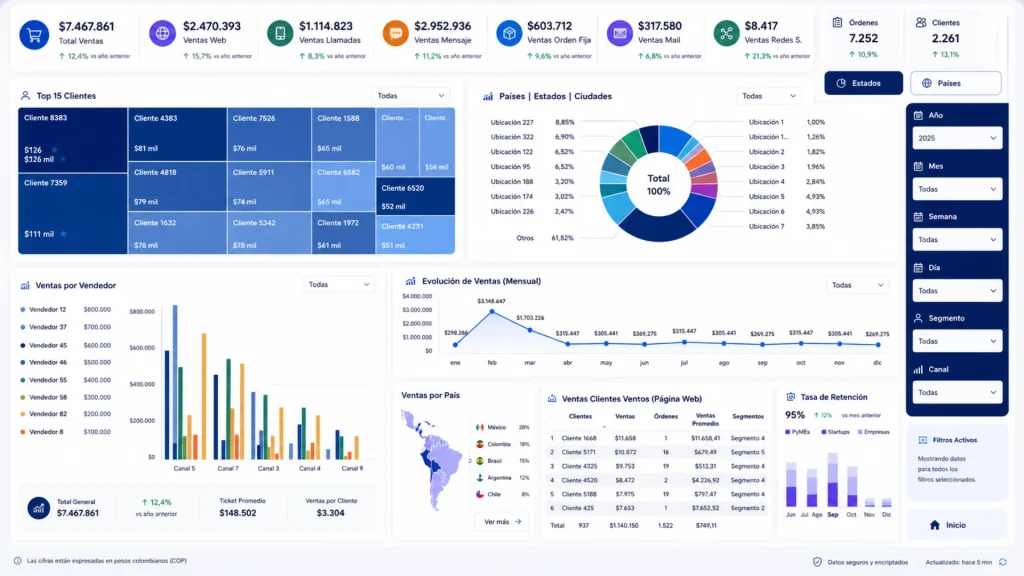The height and width of the screenshot is (576, 1024).
Task: Click the people icon beside Clientes
Action: pyautogui.click(x=921, y=22)
